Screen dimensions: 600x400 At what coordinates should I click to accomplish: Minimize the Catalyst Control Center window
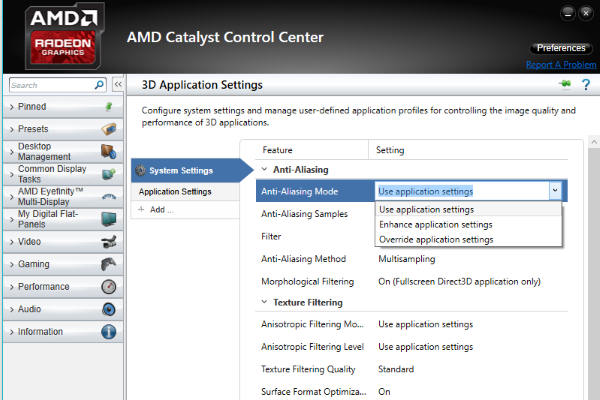[567, 14]
